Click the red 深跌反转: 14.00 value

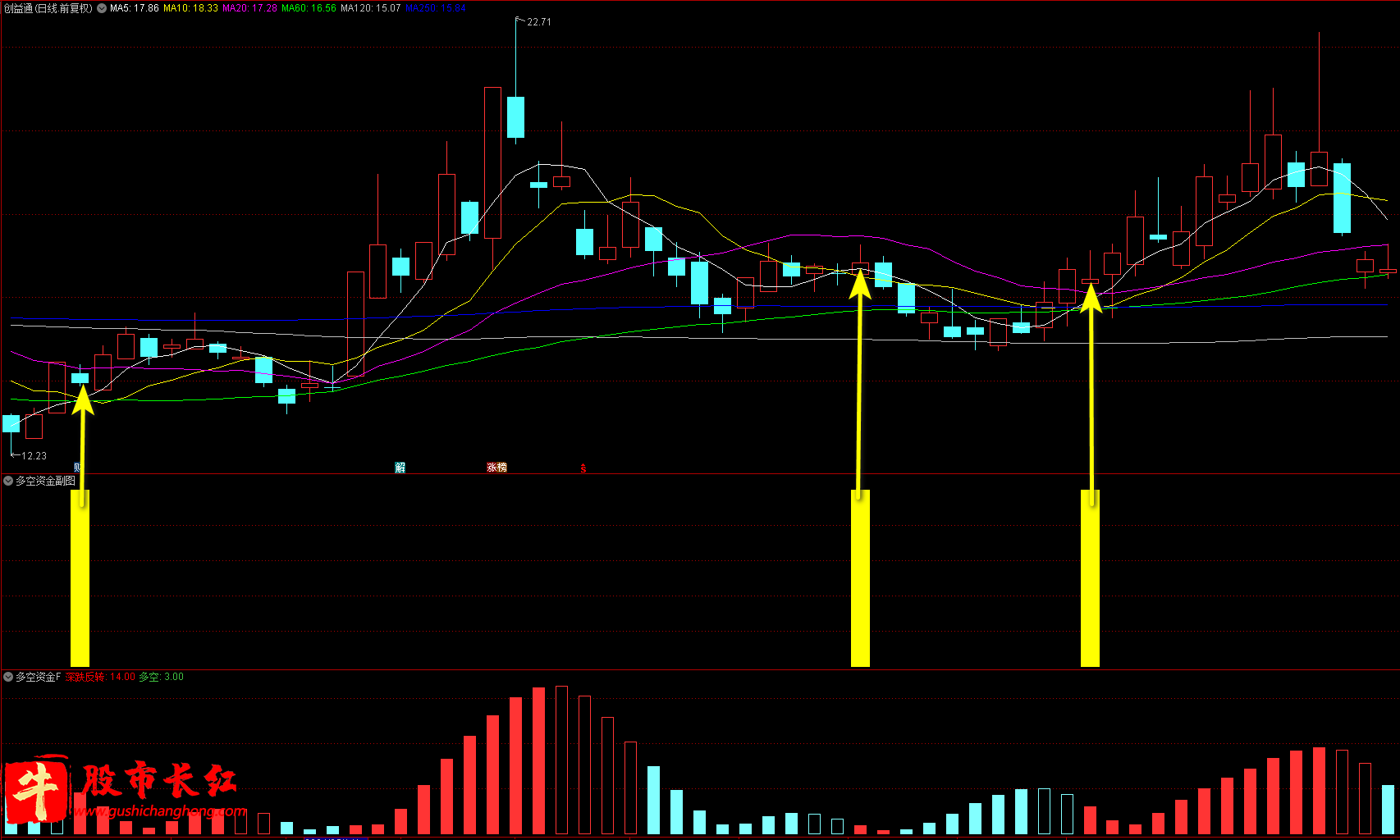100,677
